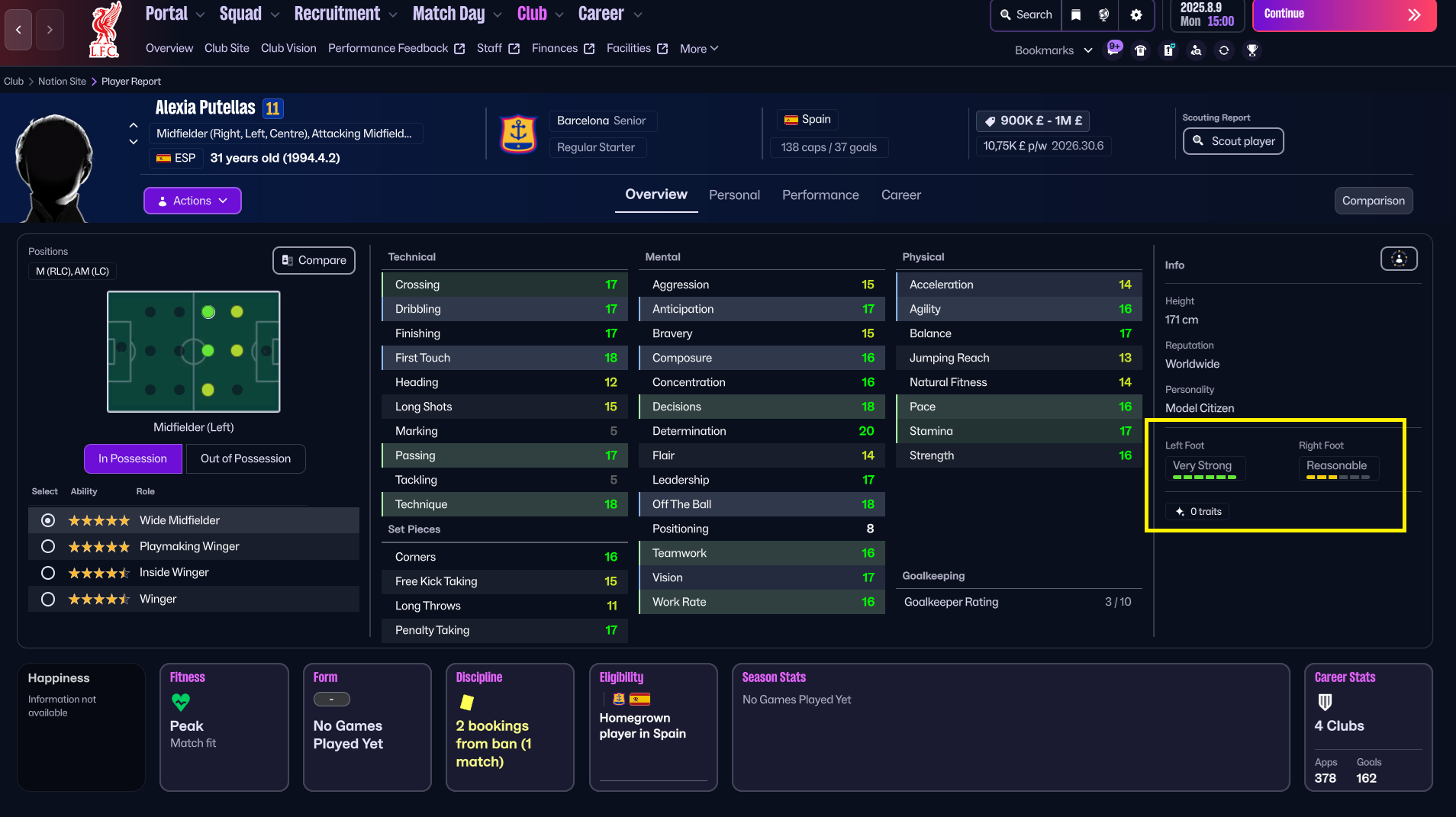Click the trophy competitions bookmark icon
The width and height of the screenshot is (1456, 817).
point(1251,50)
